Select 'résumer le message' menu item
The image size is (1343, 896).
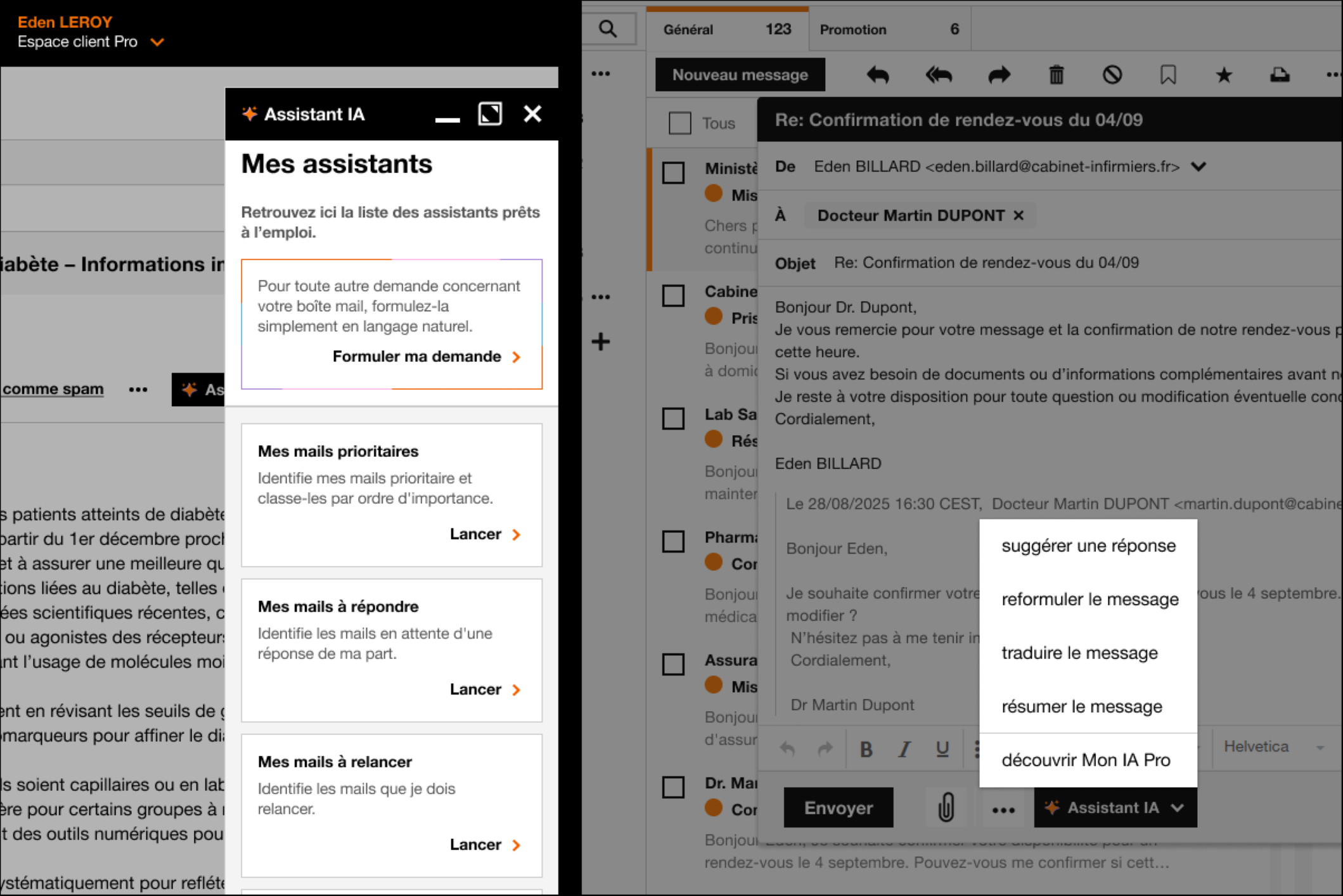coord(1088,707)
